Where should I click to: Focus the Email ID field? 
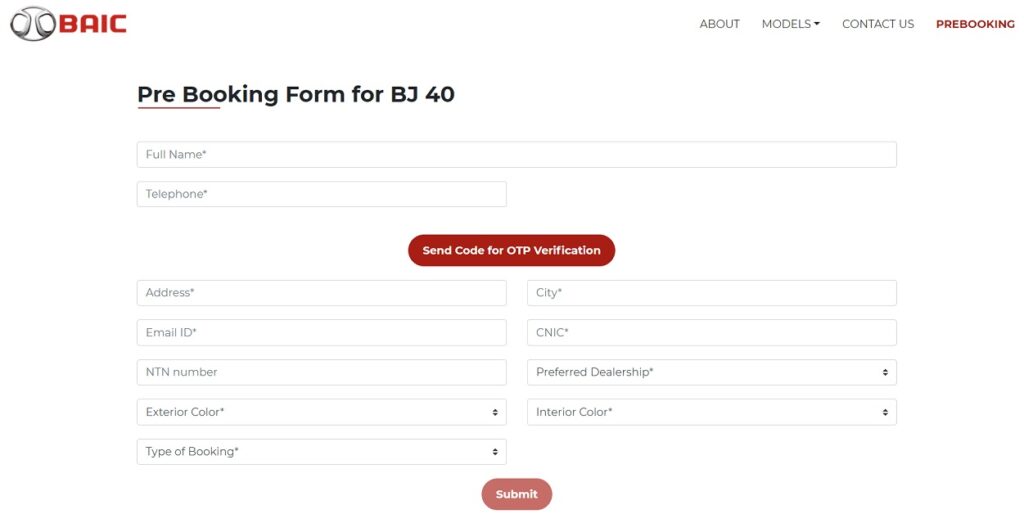pos(321,332)
